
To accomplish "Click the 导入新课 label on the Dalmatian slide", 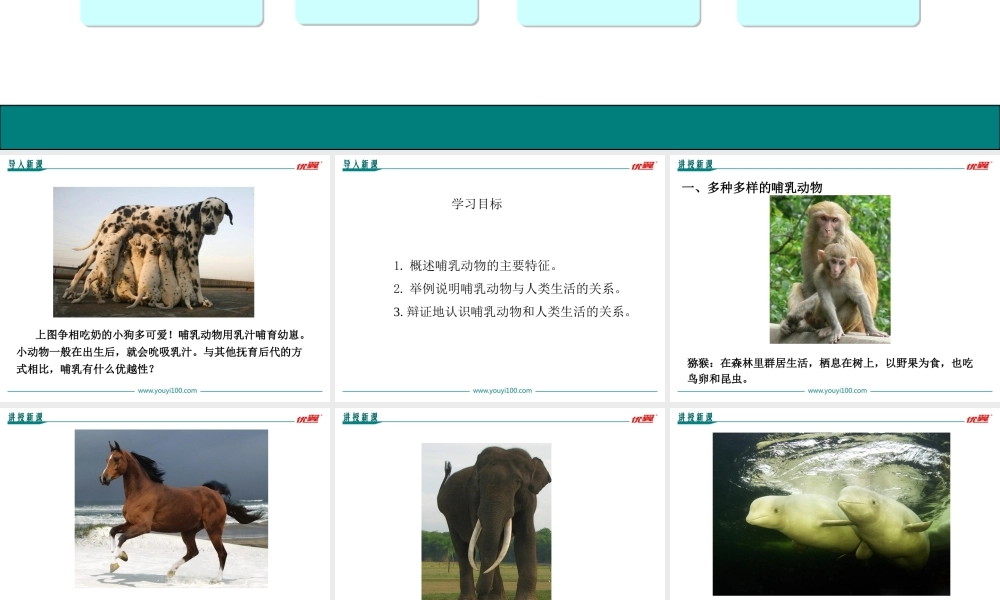I will tap(26, 165).
